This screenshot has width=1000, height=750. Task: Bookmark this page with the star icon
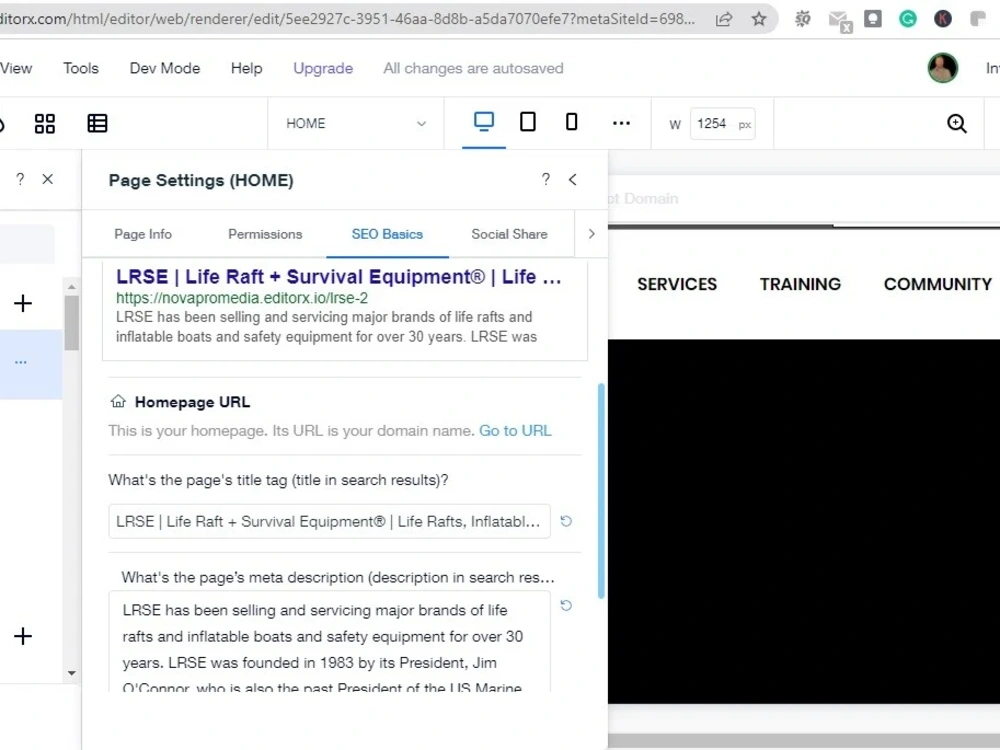click(x=758, y=19)
